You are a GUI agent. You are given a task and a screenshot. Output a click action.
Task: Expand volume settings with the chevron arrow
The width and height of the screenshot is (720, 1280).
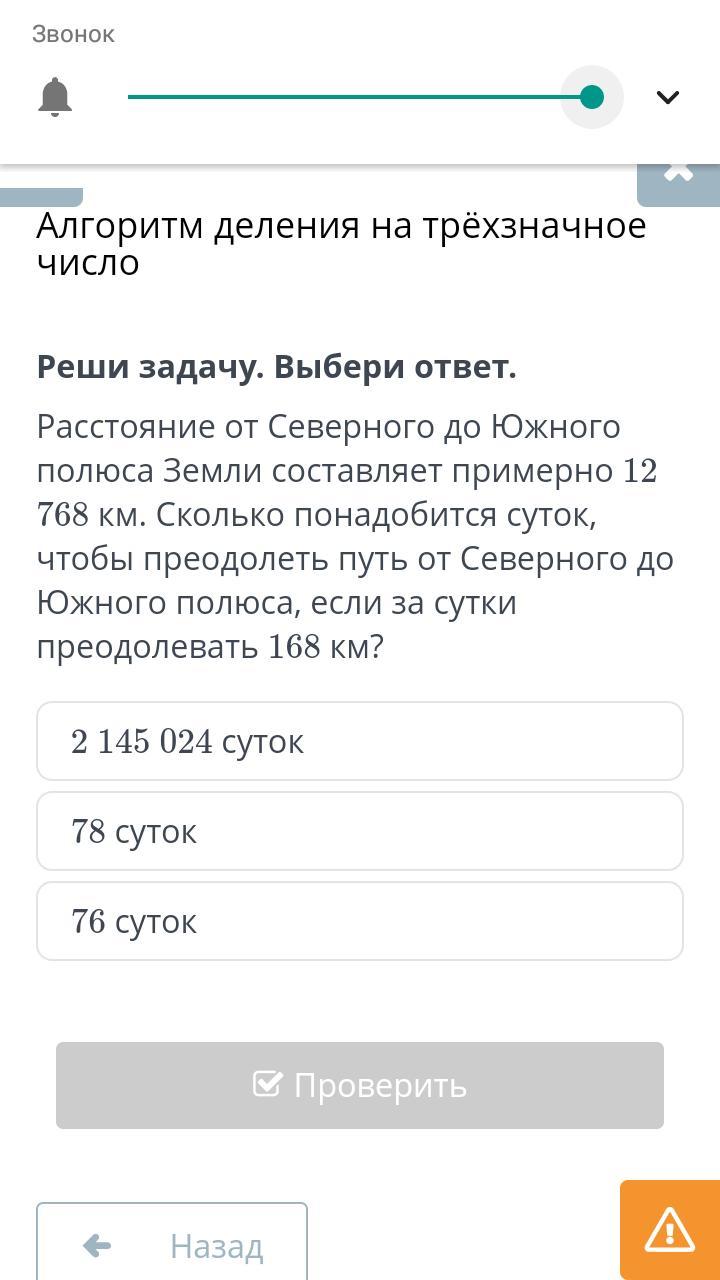[x=668, y=97]
